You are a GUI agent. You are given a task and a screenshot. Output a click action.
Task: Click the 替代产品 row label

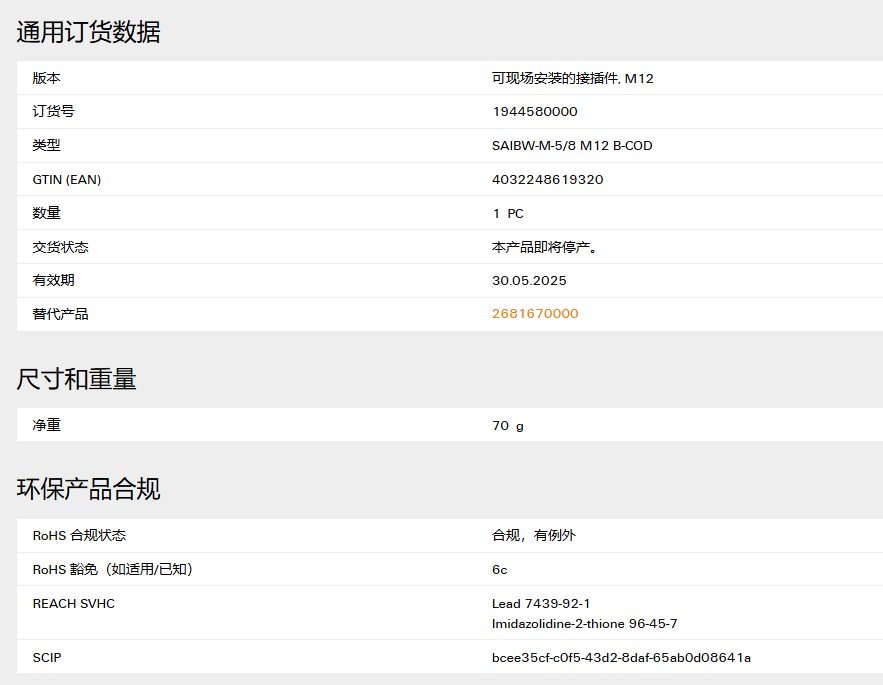click(x=60, y=314)
